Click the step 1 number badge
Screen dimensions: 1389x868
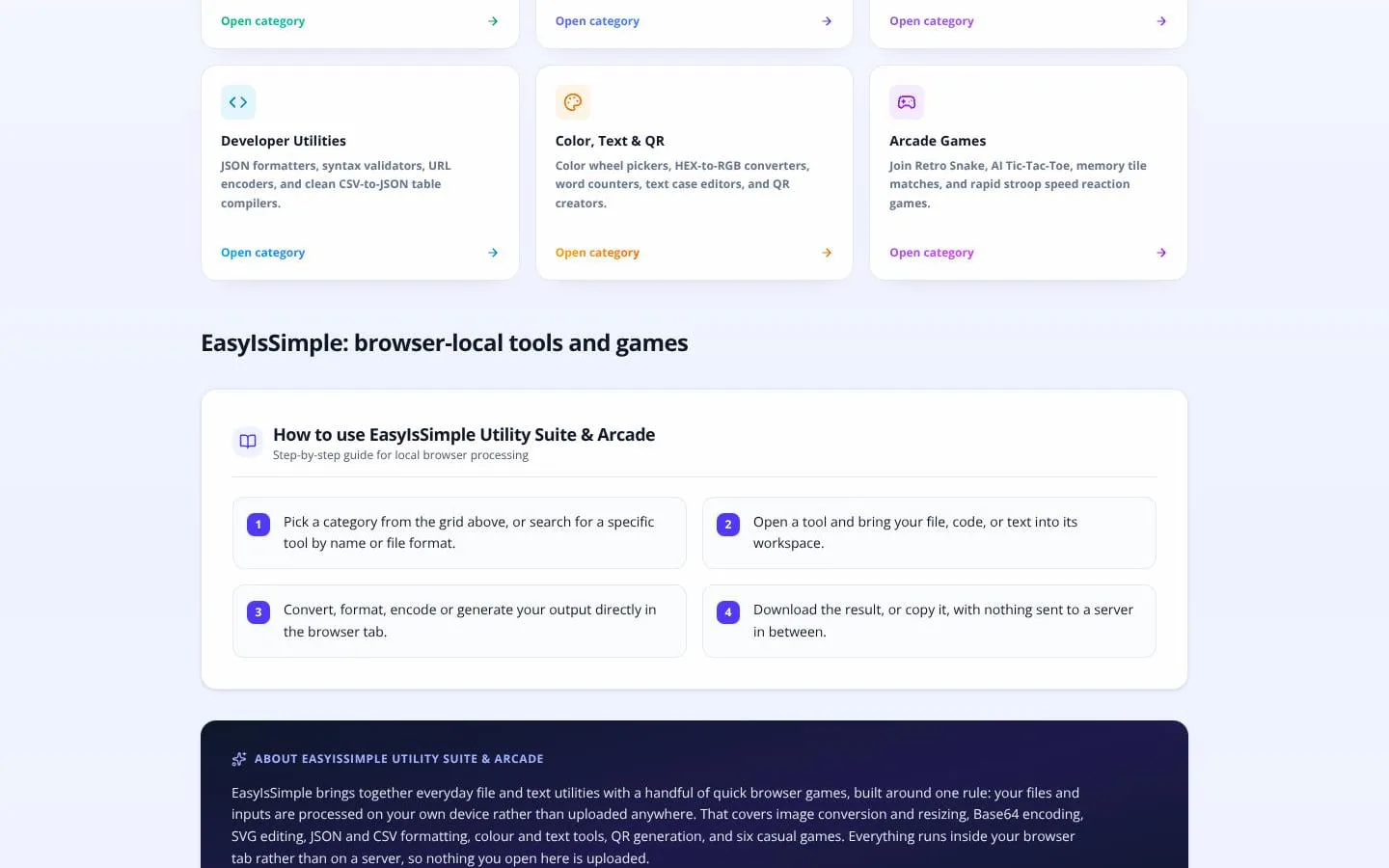[x=259, y=525]
